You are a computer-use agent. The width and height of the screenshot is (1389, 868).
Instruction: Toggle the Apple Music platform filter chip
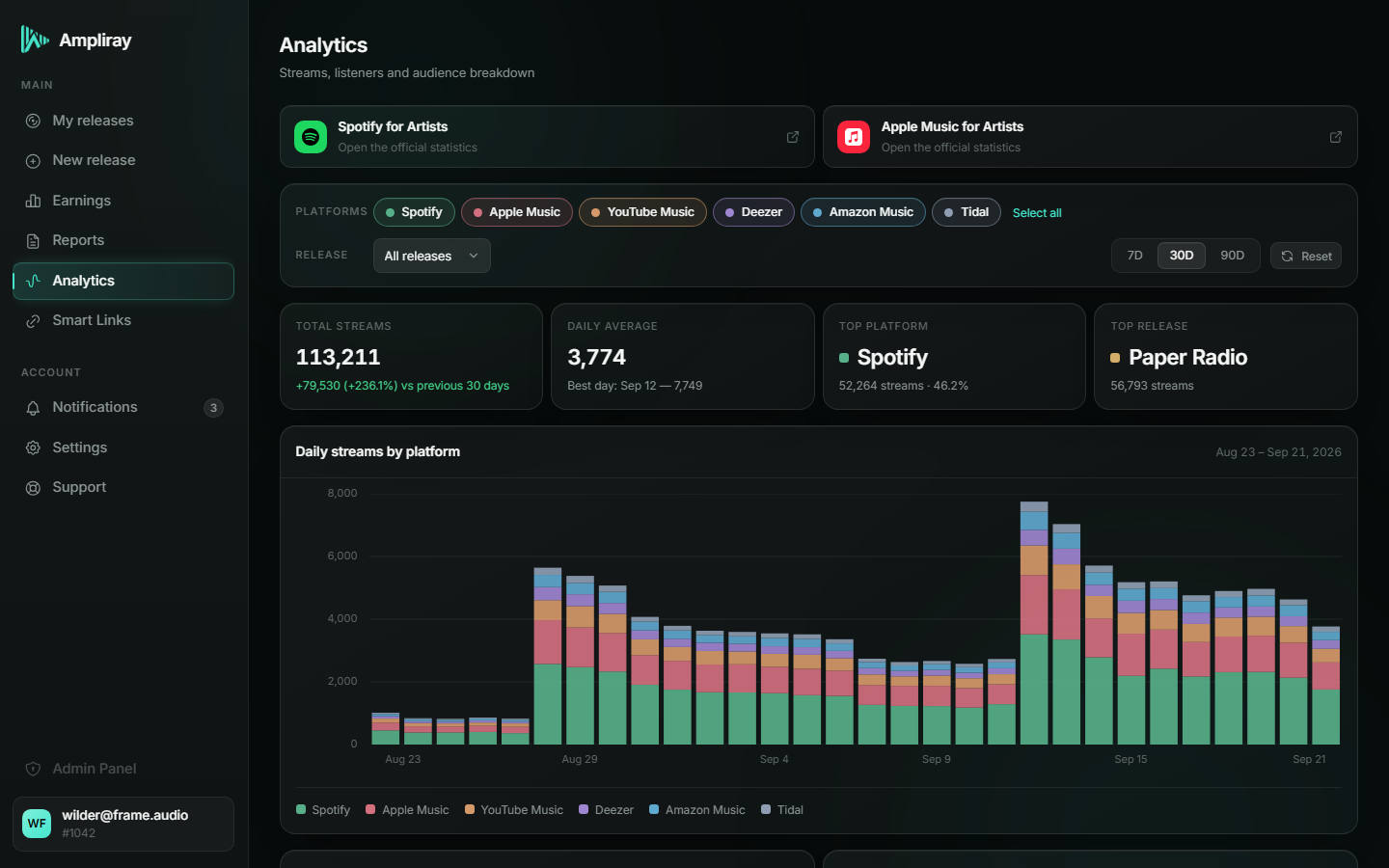pos(517,212)
